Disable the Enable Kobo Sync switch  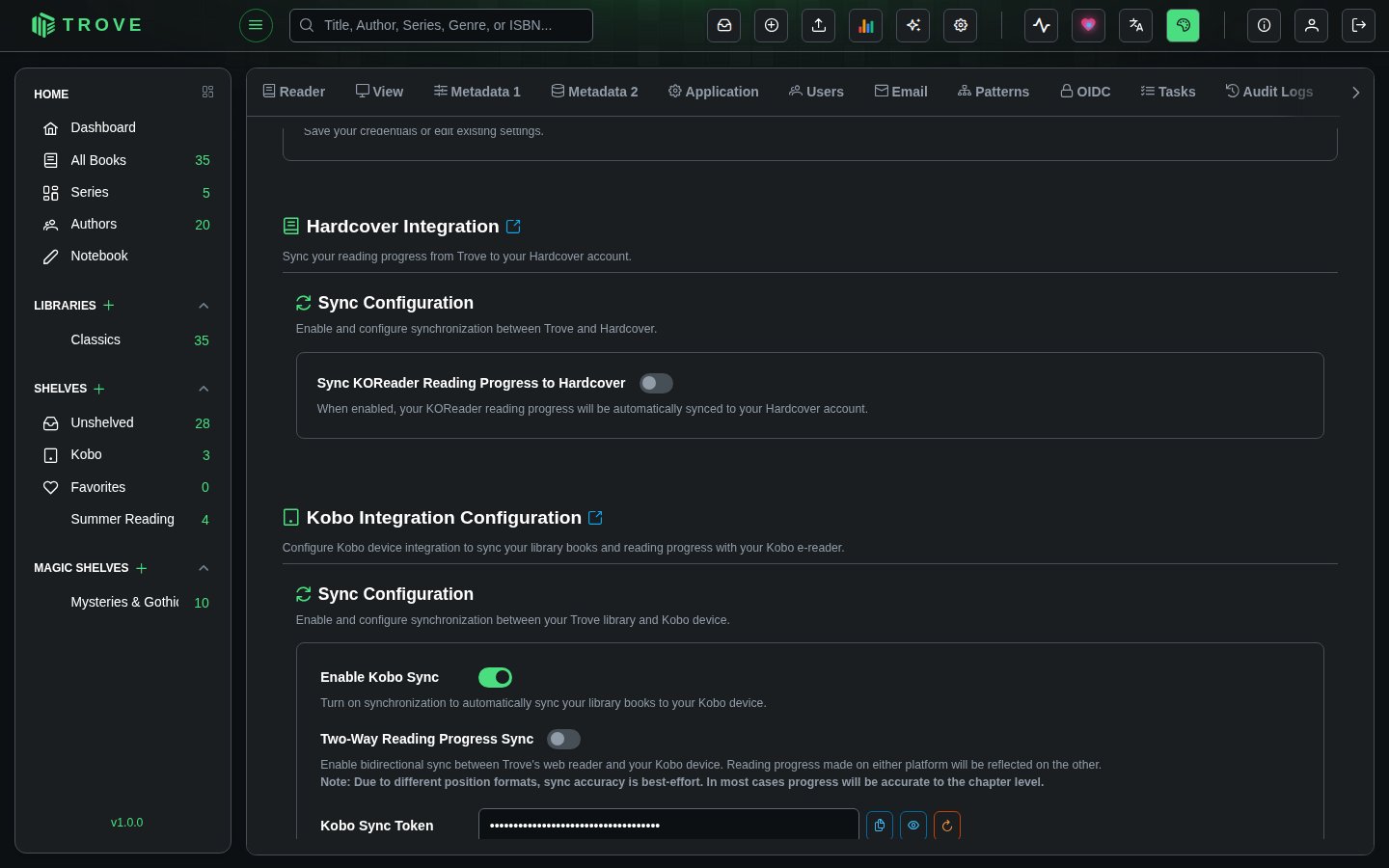point(495,678)
